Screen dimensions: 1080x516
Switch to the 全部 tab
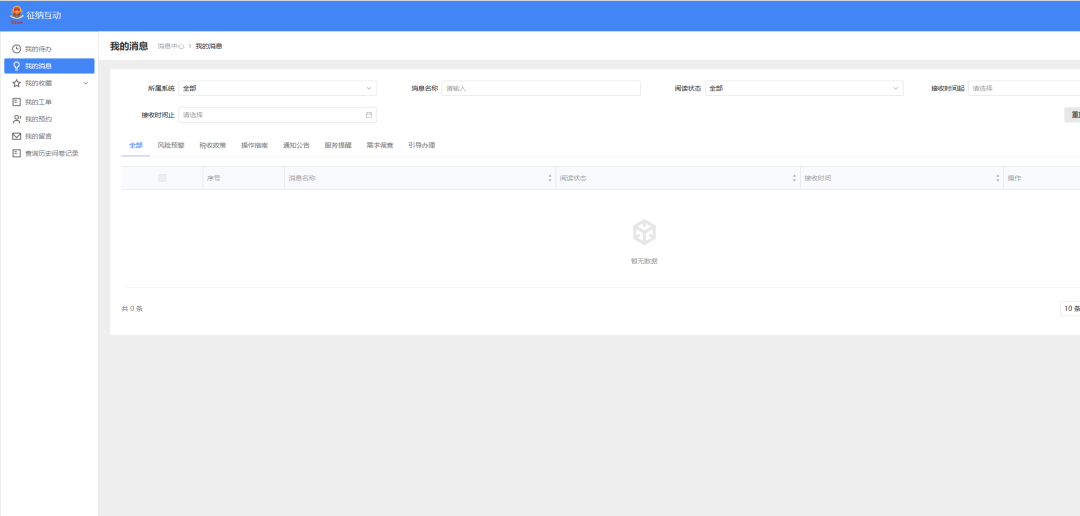click(136, 145)
